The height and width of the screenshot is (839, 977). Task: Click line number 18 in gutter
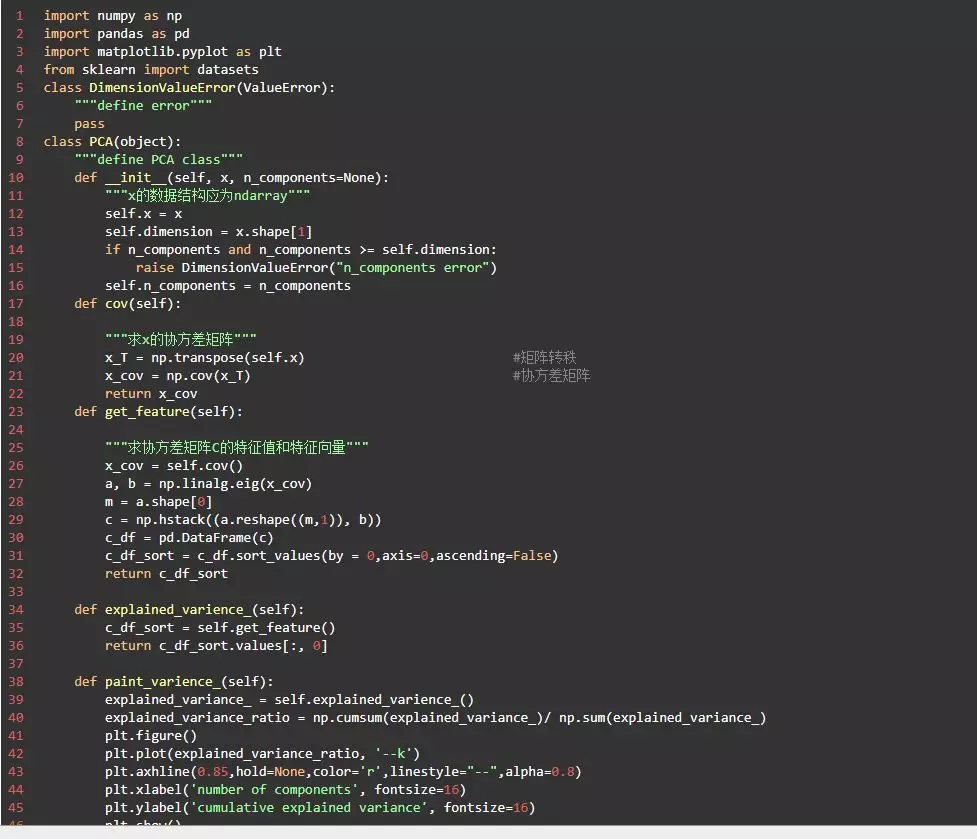[16, 323]
